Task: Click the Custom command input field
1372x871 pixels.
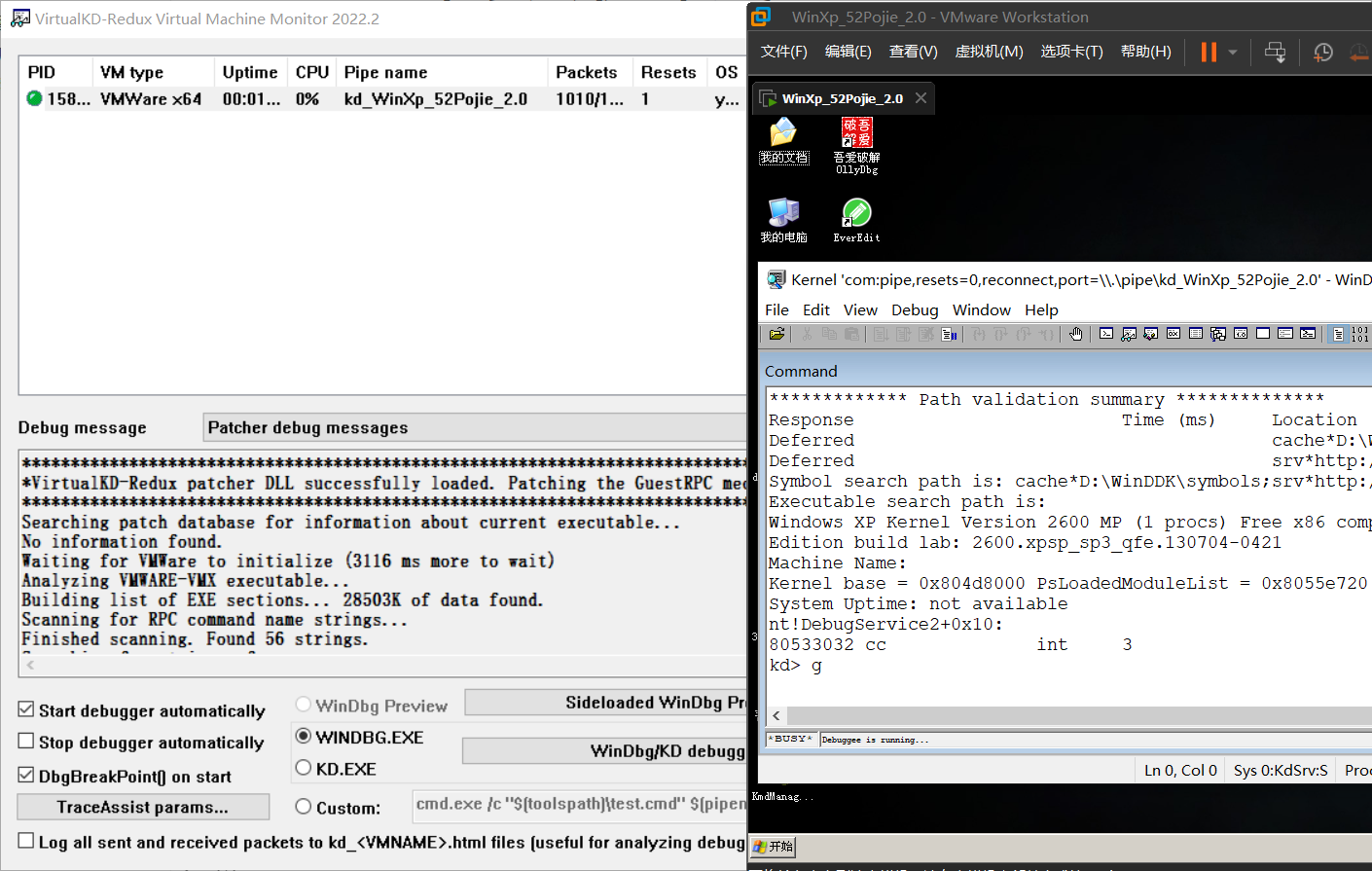Action: click(579, 805)
